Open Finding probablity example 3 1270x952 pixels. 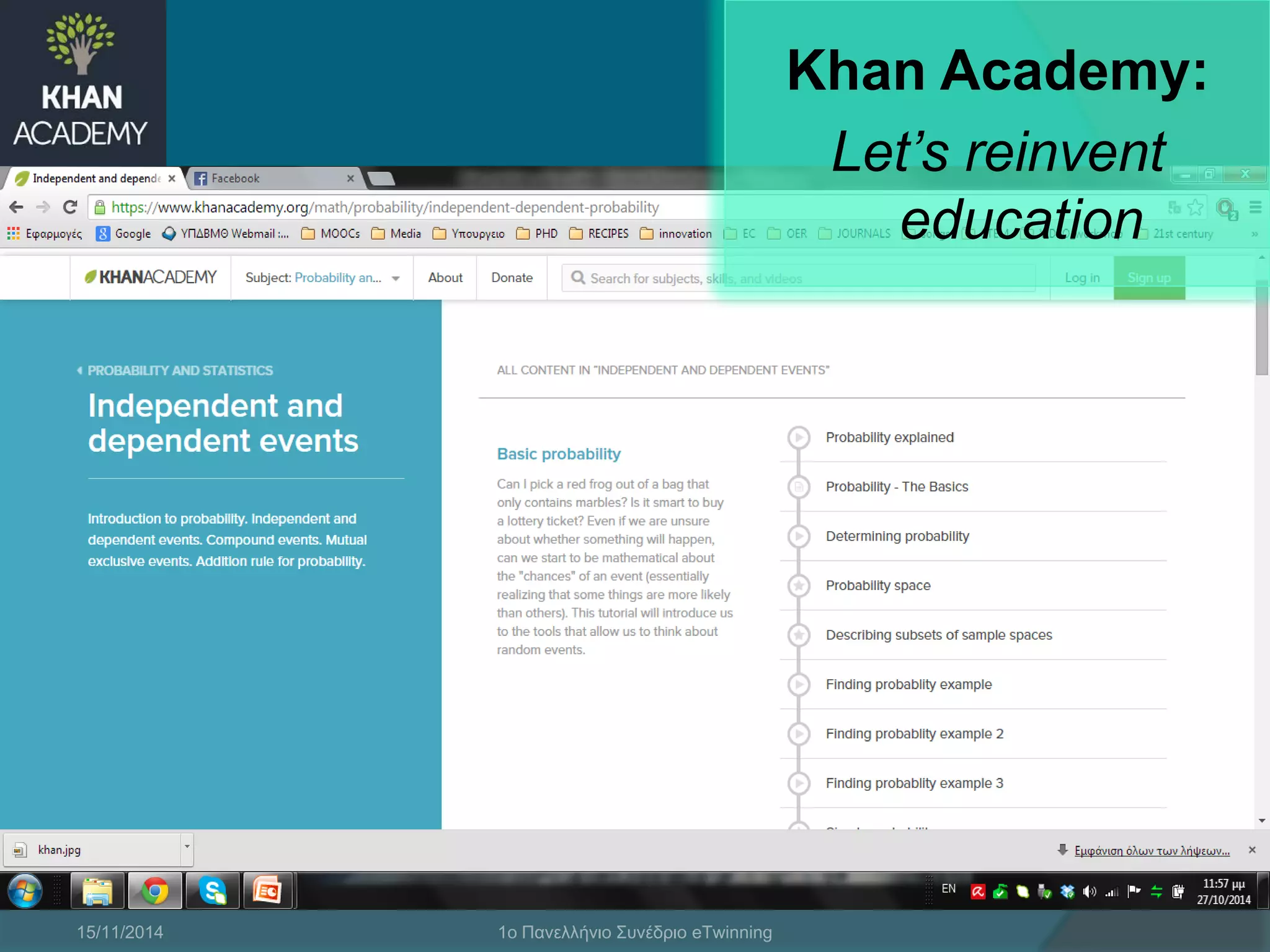(914, 783)
